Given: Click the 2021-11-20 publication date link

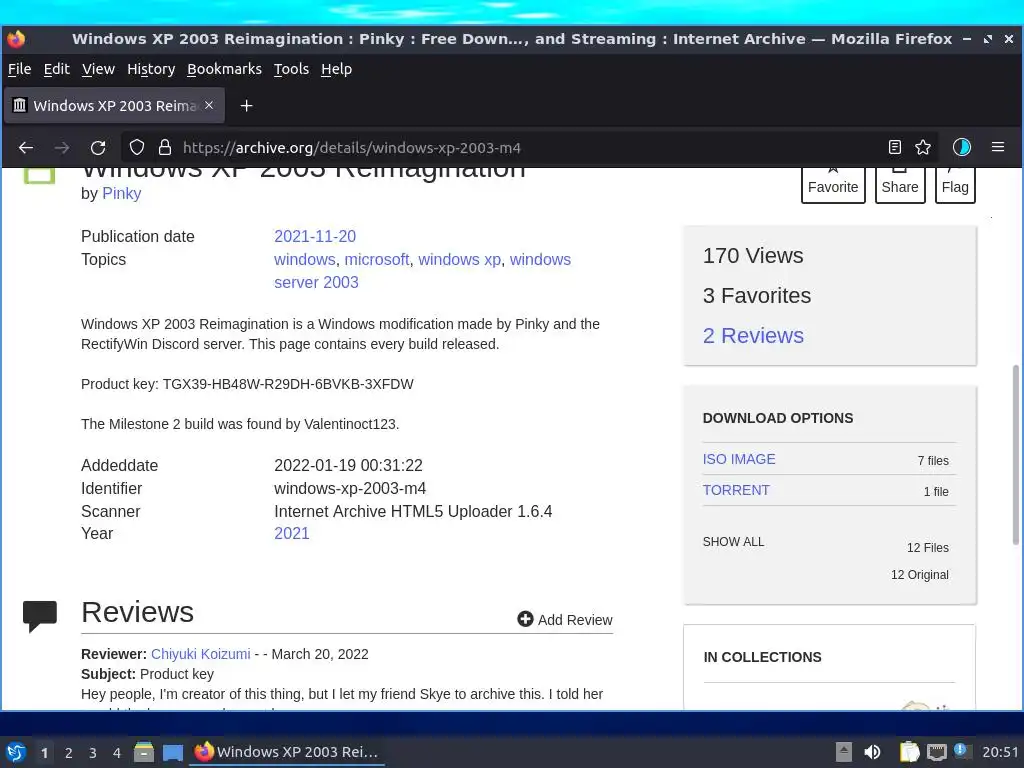Looking at the screenshot, I should pos(315,236).
